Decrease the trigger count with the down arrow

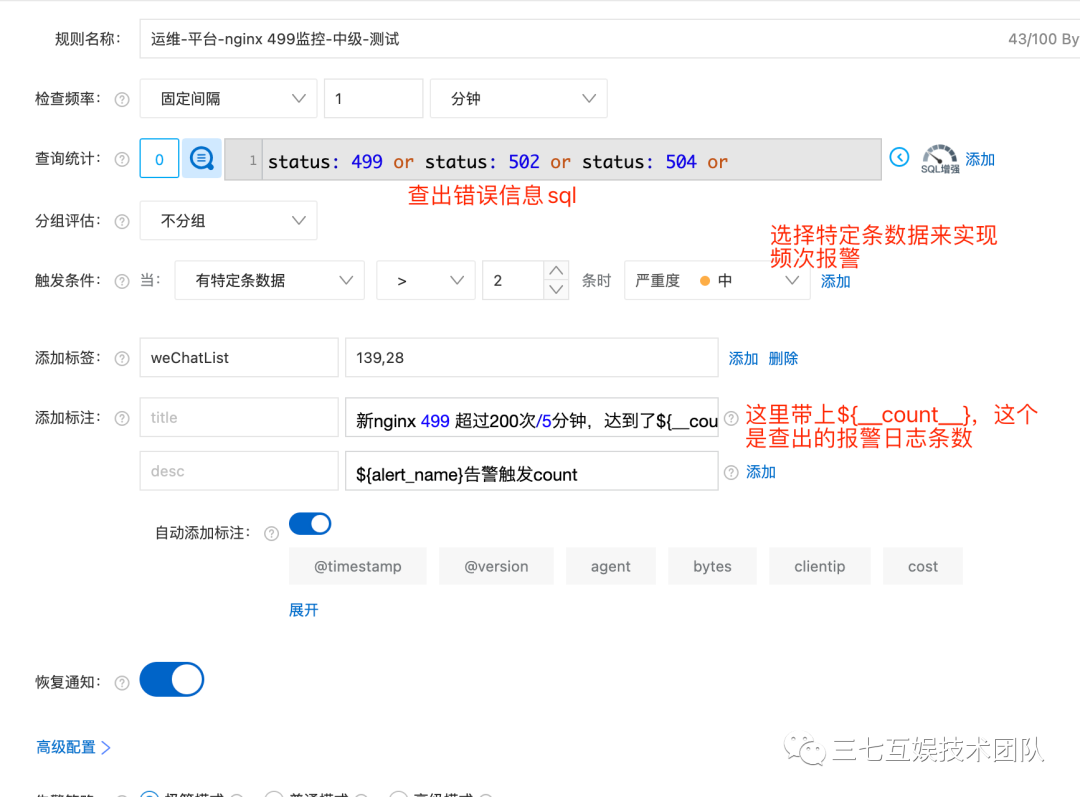click(557, 290)
